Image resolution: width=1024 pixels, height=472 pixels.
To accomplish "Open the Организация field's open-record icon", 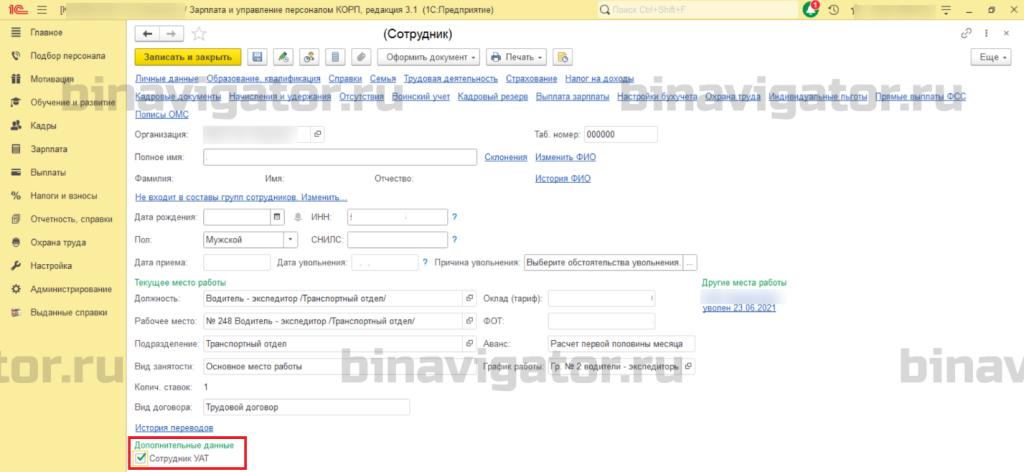I will (317, 134).
